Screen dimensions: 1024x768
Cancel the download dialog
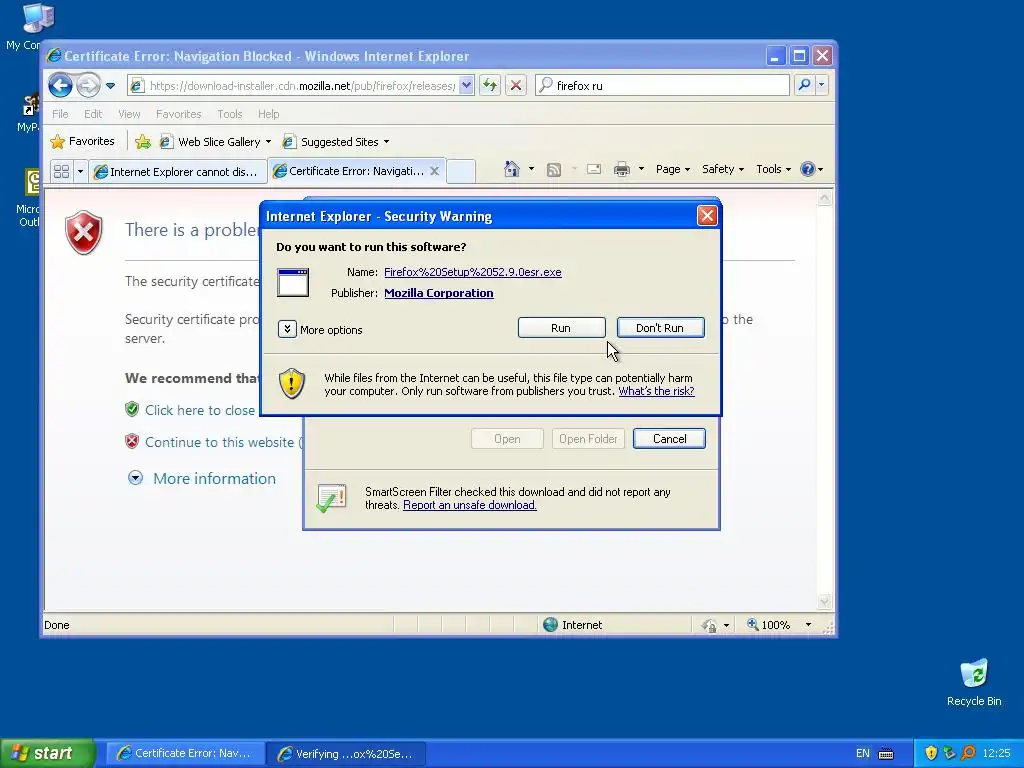669,439
